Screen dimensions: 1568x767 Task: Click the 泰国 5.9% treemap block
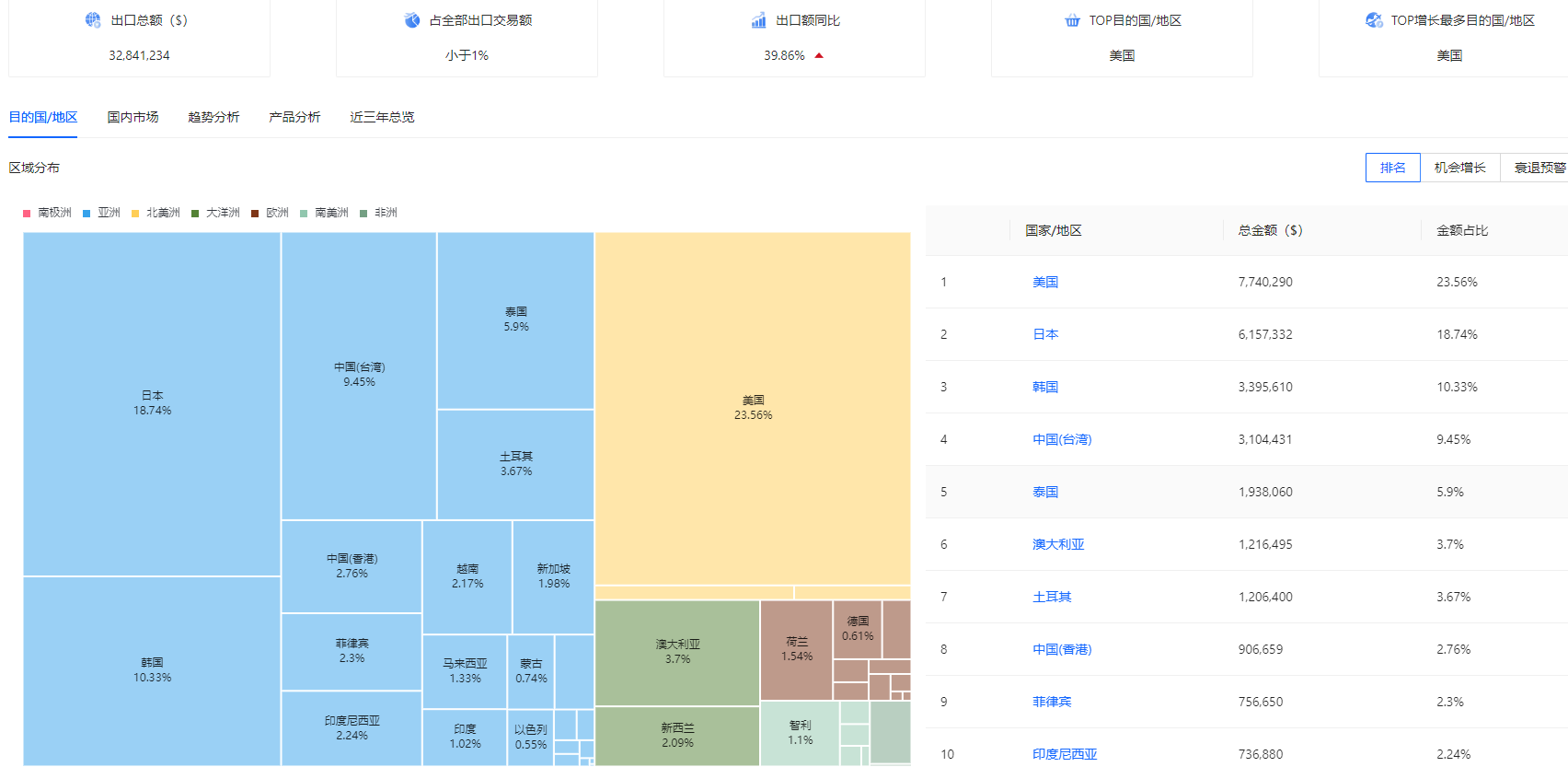coord(515,320)
